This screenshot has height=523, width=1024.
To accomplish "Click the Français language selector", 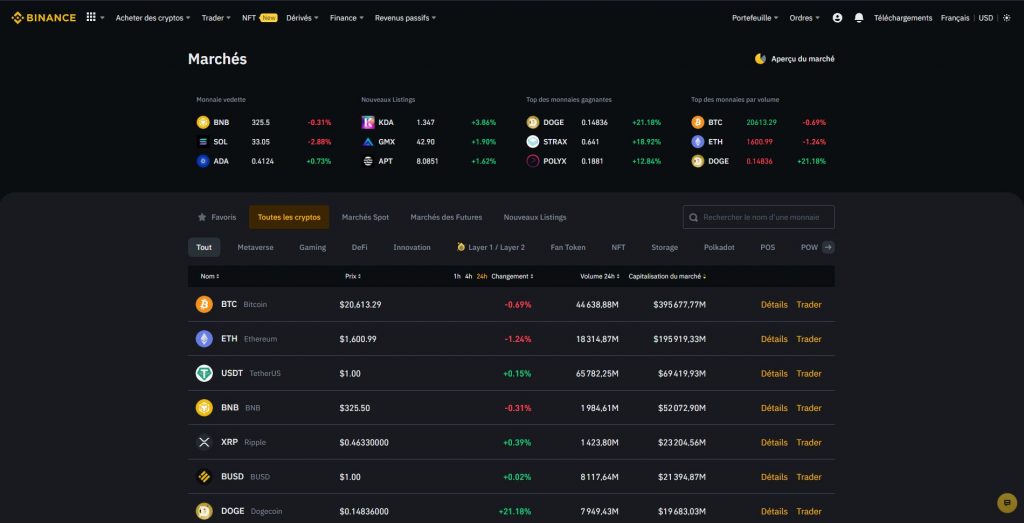I will tap(955, 18).
